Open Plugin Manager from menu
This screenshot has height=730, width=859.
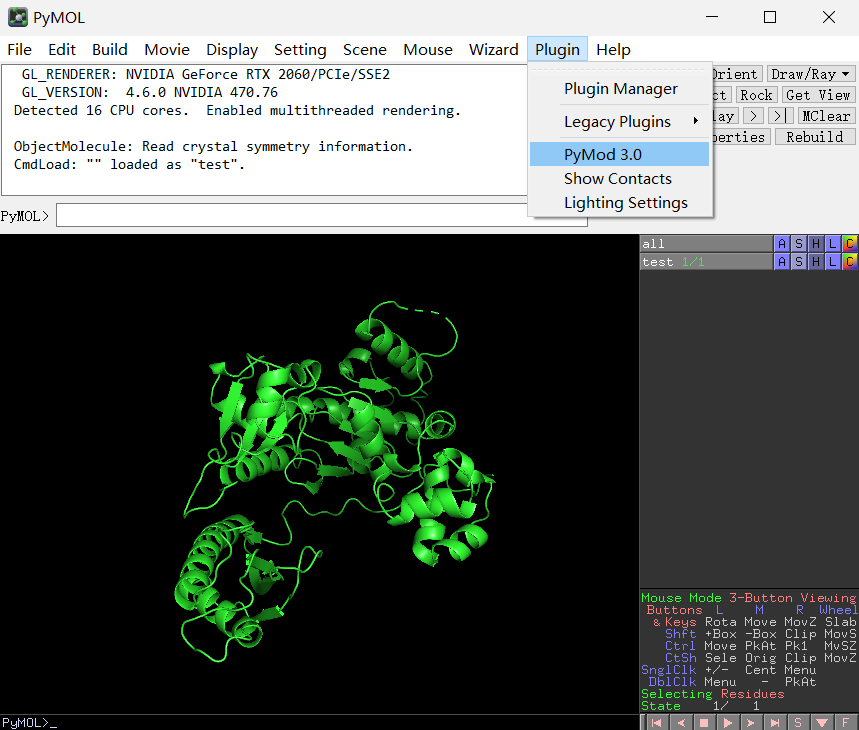coord(621,89)
